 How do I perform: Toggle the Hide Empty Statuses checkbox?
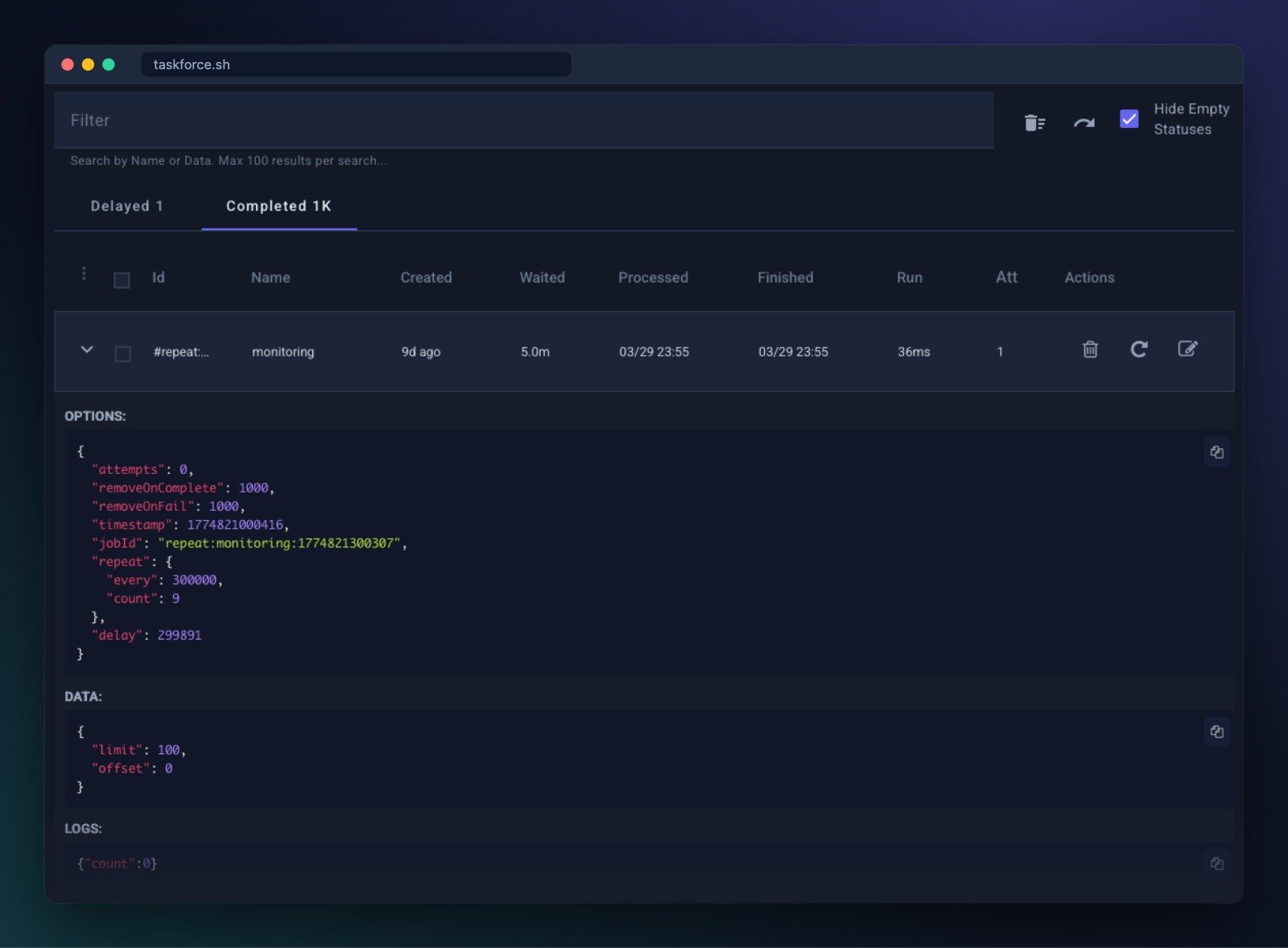(x=1129, y=119)
